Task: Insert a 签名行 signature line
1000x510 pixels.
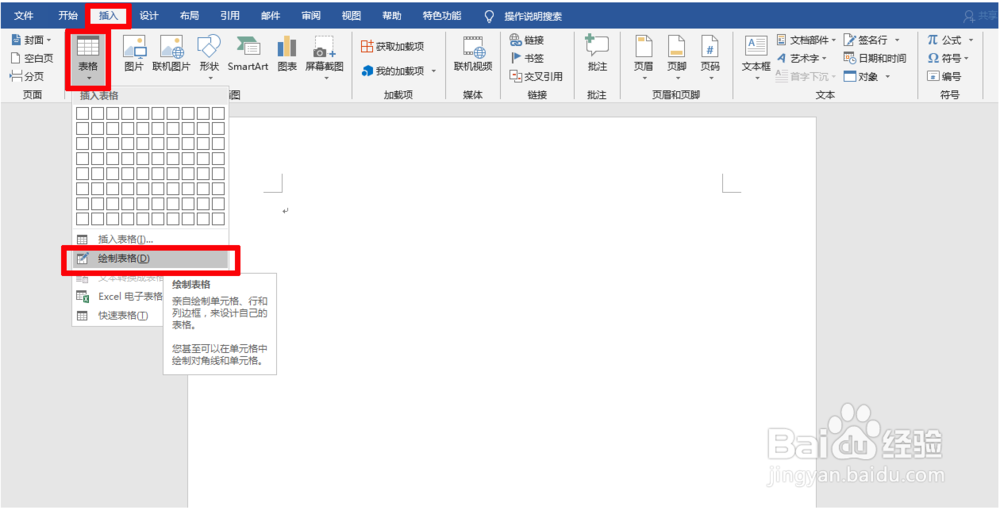Action: point(871,40)
